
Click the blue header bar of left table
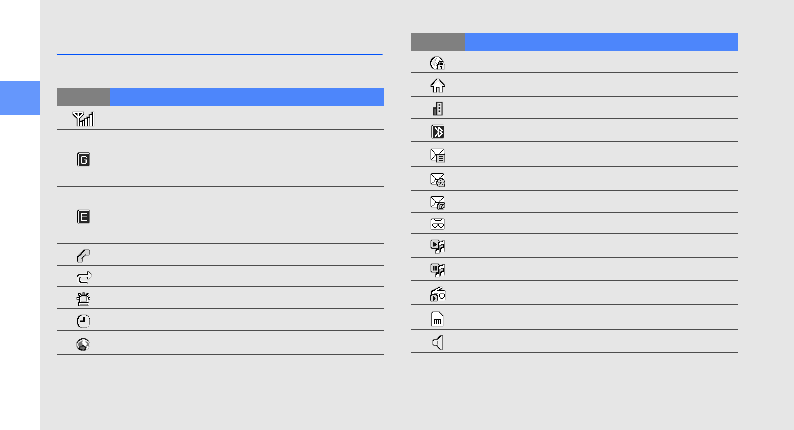[x=246, y=97]
